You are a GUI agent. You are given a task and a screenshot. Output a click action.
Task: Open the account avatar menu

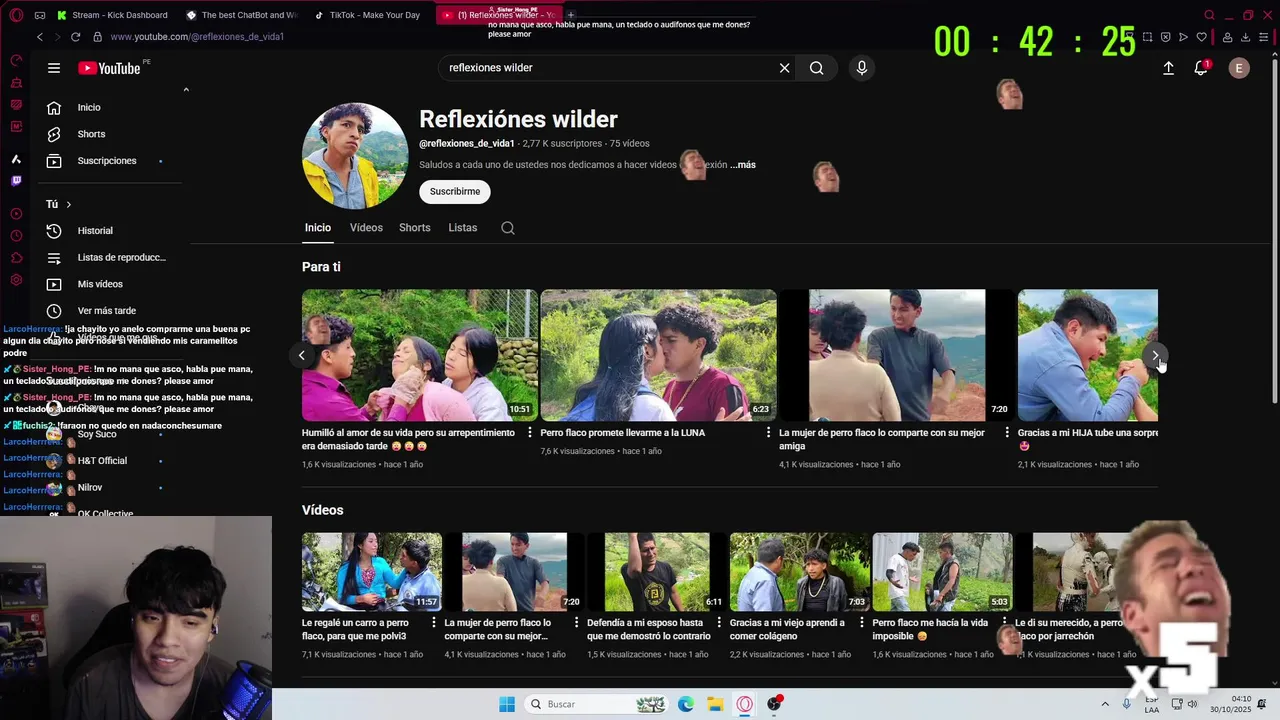click(x=1239, y=68)
